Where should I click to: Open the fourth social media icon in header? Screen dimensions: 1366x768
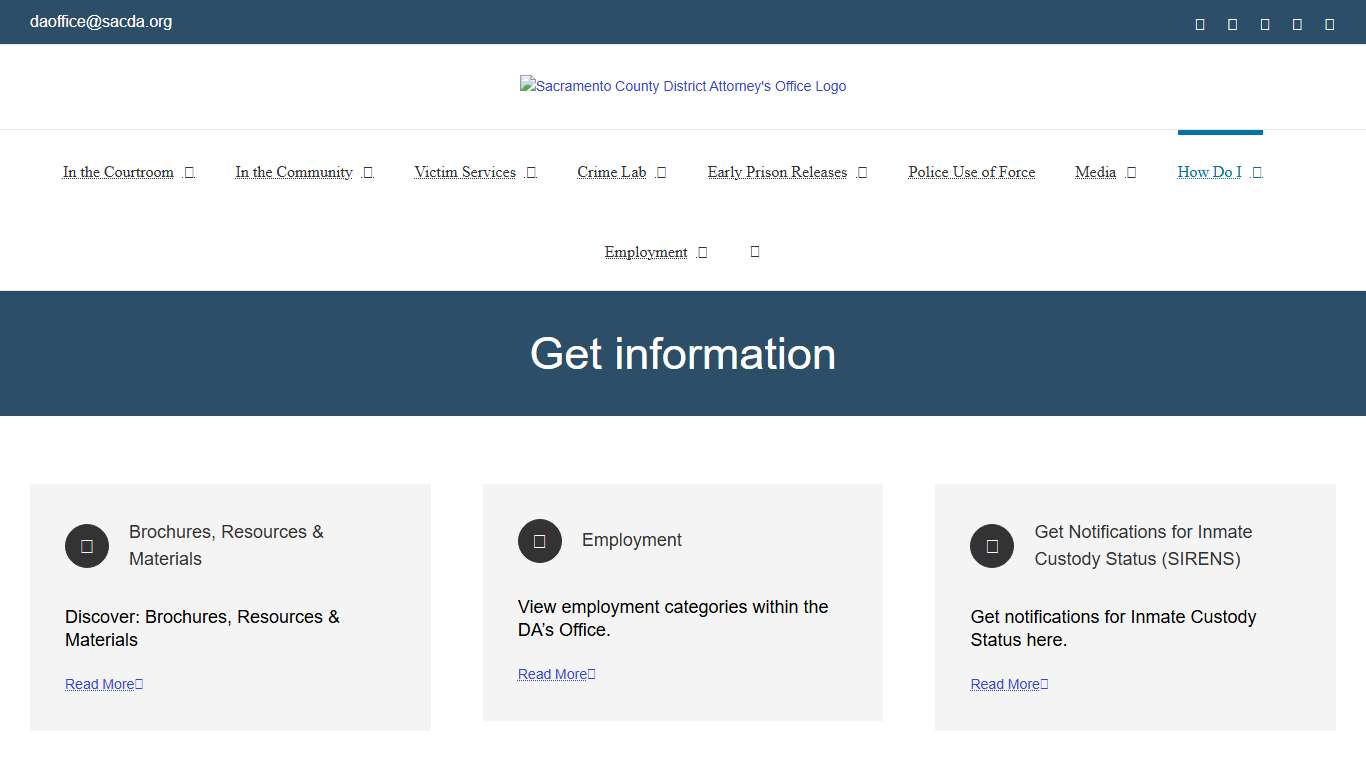(1297, 22)
